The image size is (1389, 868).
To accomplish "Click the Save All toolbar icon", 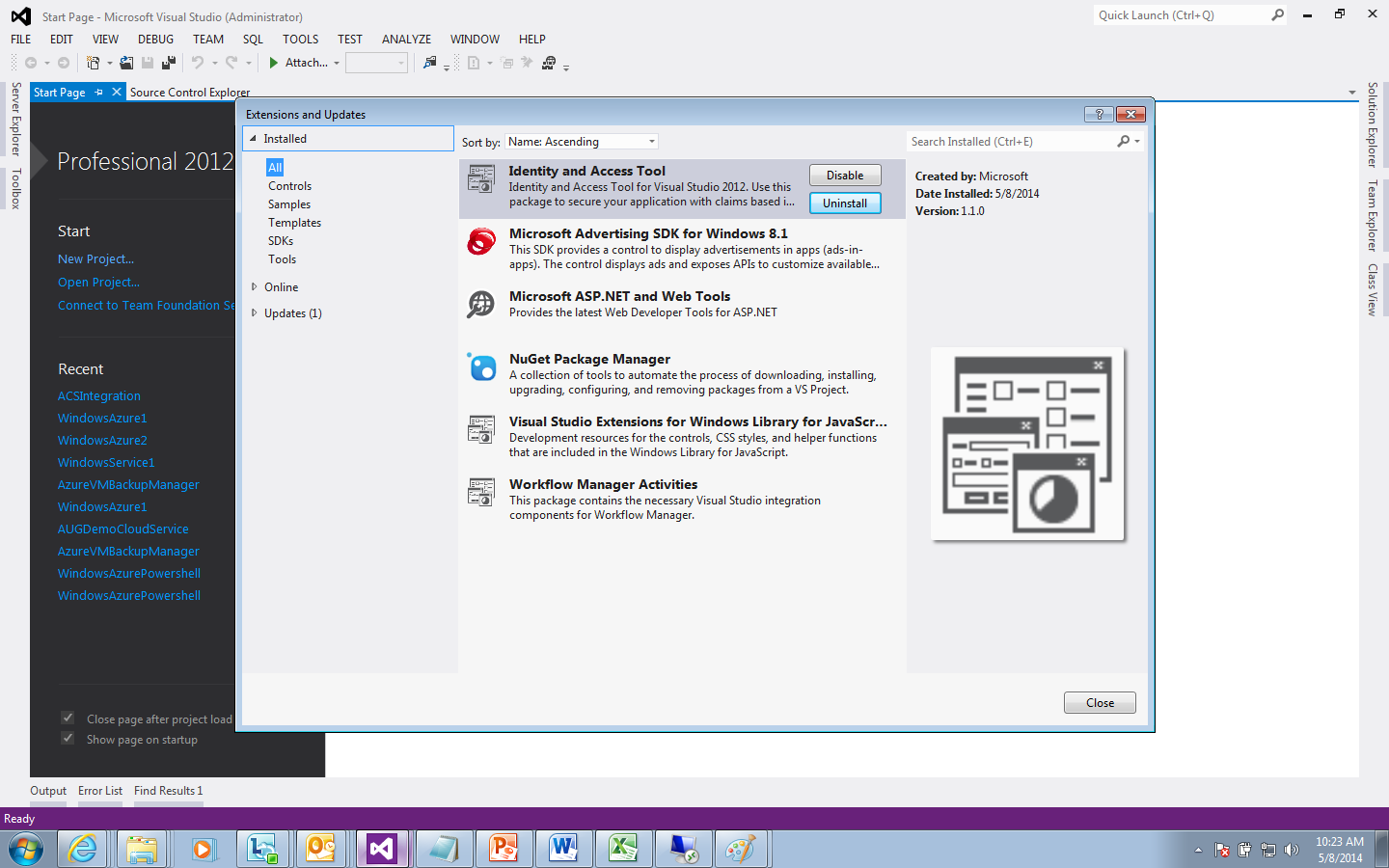I will (x=169, y=63).
